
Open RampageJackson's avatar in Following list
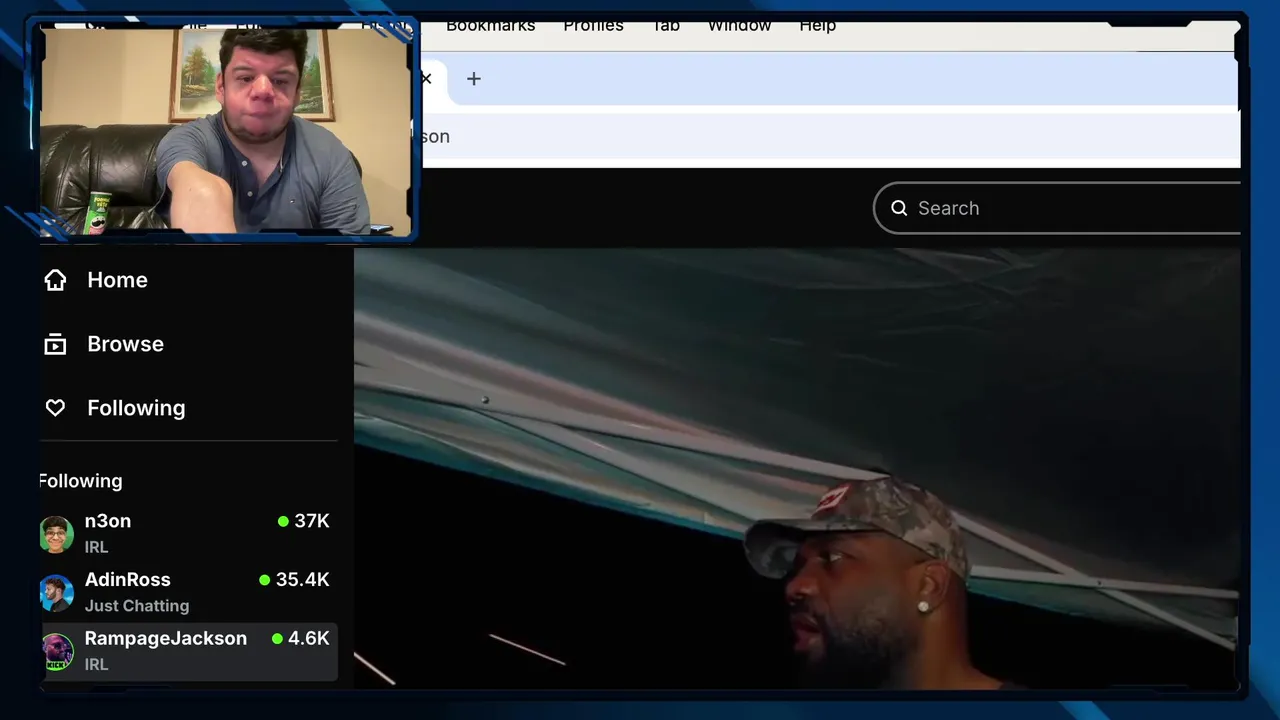[x=57, y=651]
